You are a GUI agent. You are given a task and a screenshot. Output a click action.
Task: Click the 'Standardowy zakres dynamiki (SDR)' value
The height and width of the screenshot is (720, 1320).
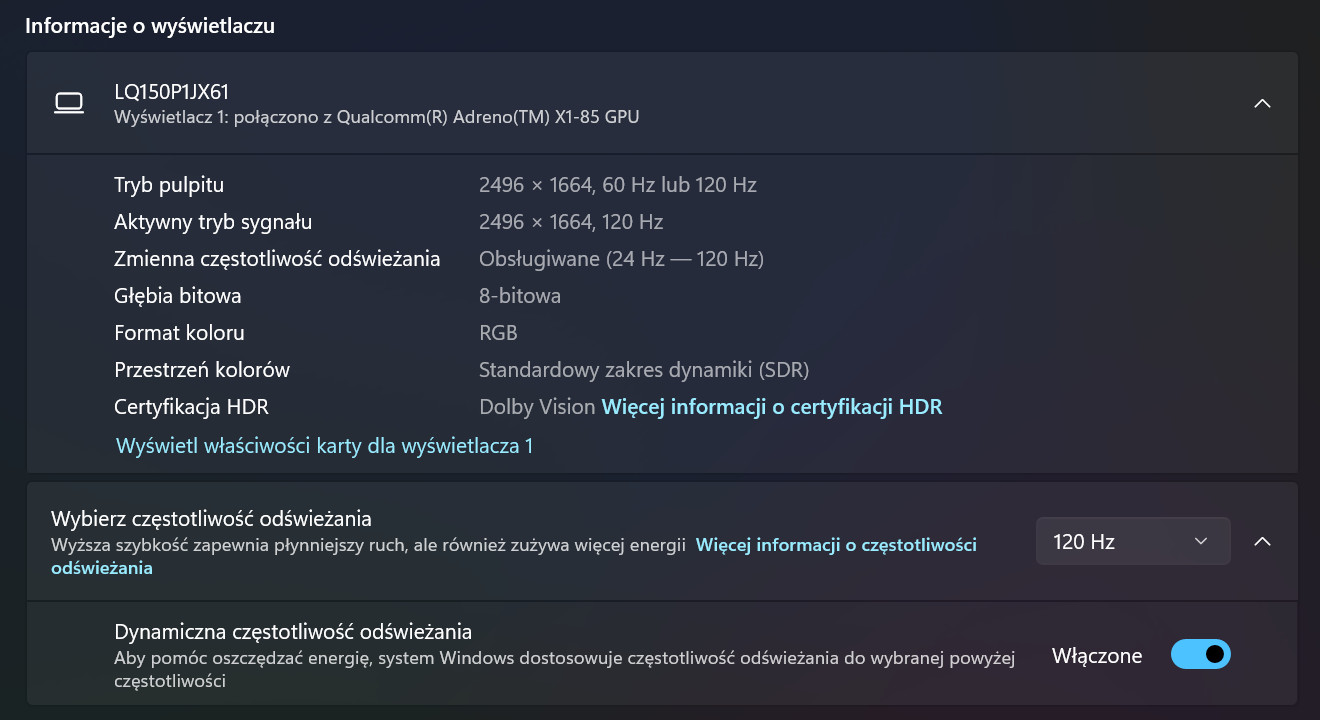[643, 370]
